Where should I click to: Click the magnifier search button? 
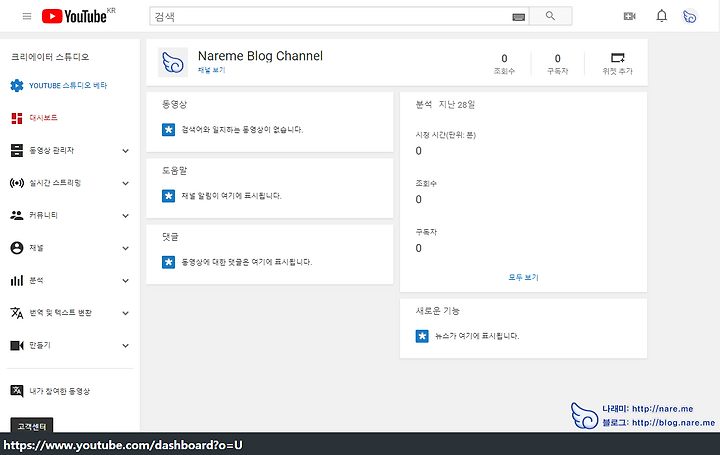551,16
